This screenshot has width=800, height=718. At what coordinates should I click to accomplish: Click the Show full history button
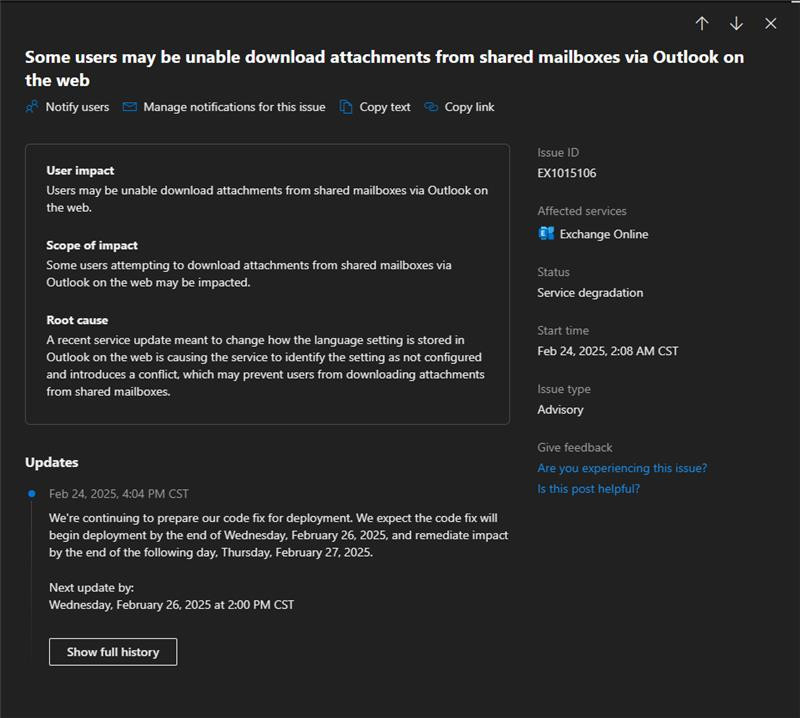point(113,652)
